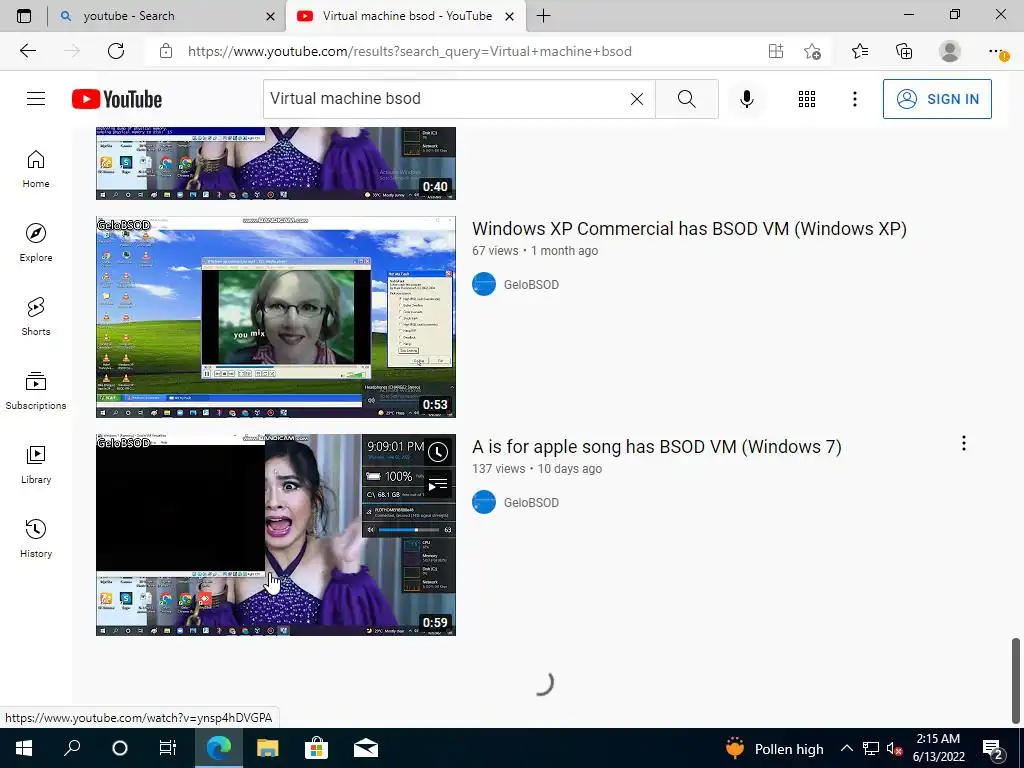Open Edge installable apps icon in address bar
This screenshot has width=1024, height=768.
(x=776, y=51)
